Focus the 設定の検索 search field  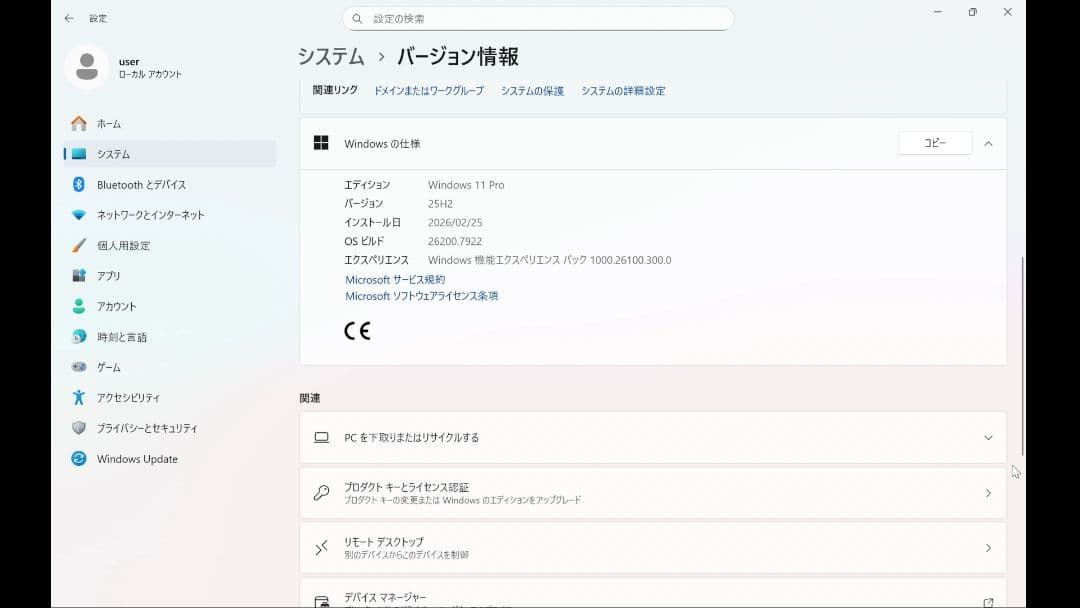click(x=537, y=19)
